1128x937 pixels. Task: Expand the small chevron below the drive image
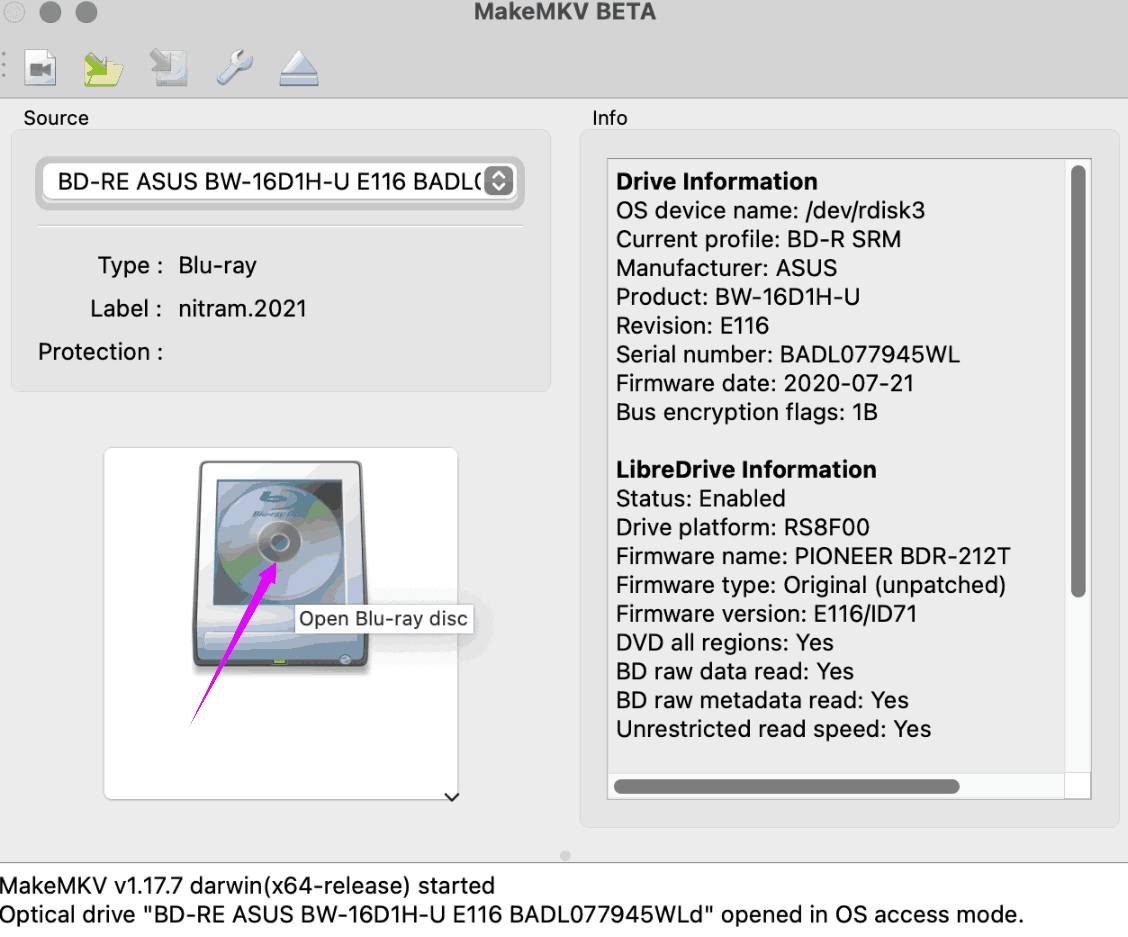pos(451,797)
